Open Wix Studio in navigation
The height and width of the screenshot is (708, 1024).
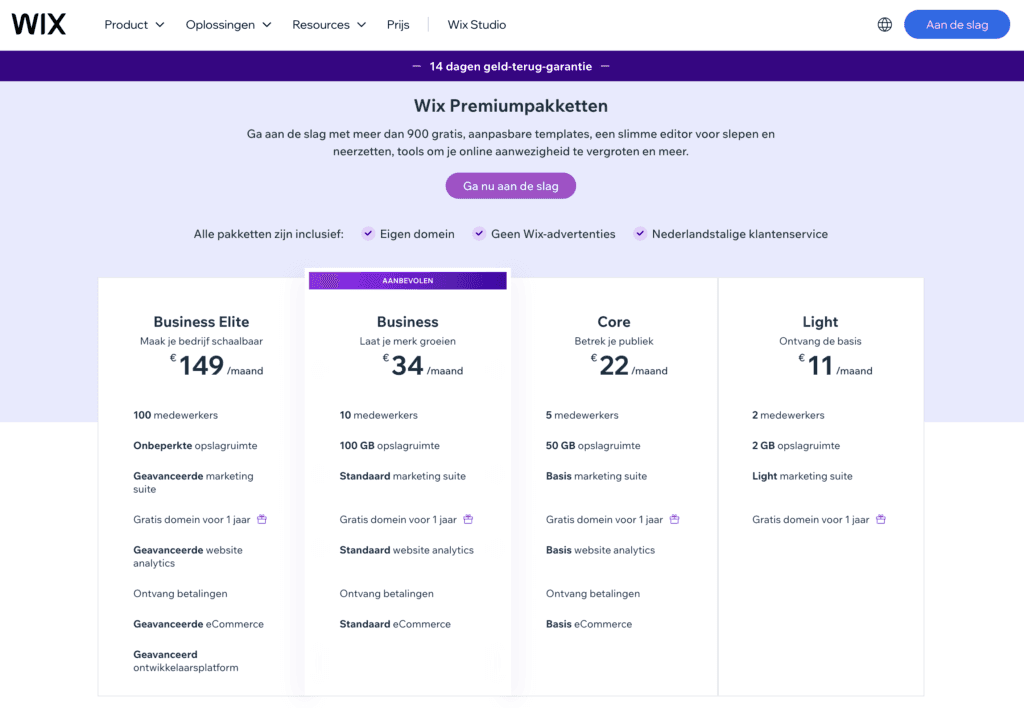pyautogui.click(x=477, y=25)
